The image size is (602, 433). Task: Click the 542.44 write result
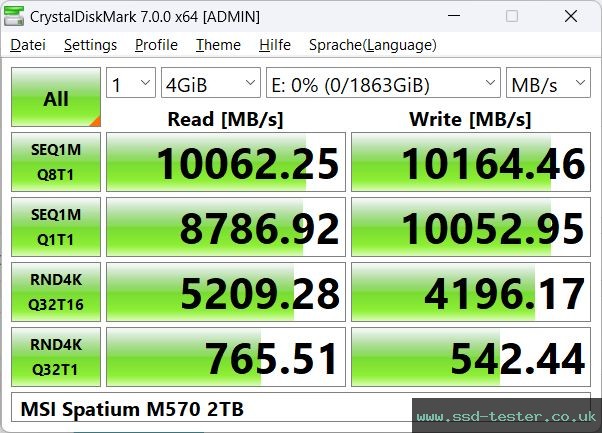coord(471,357)
